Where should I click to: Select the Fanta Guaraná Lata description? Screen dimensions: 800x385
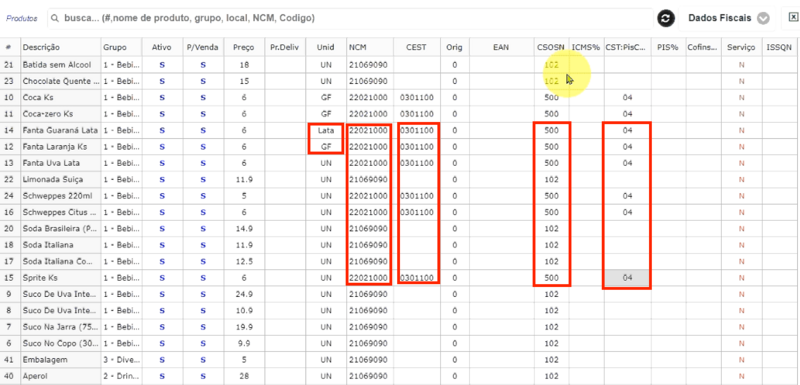(60, 130)
